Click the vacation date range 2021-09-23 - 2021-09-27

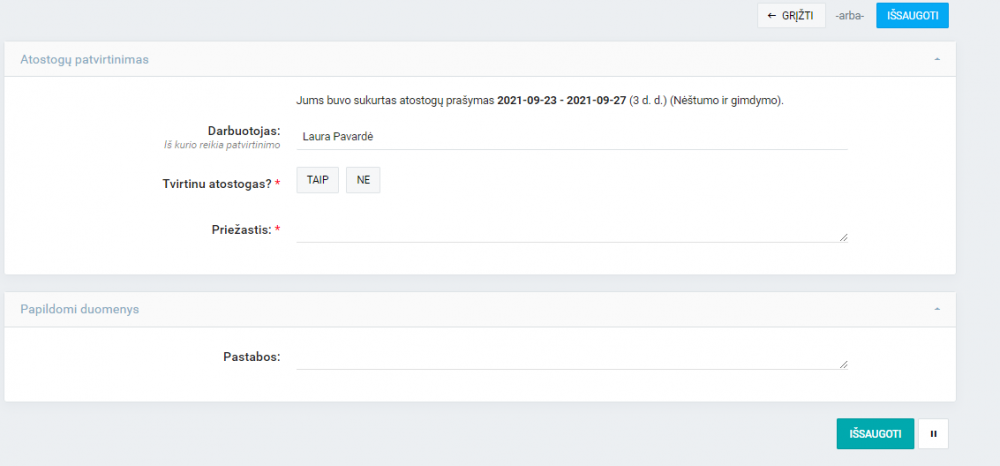click(x=561, y=101)
